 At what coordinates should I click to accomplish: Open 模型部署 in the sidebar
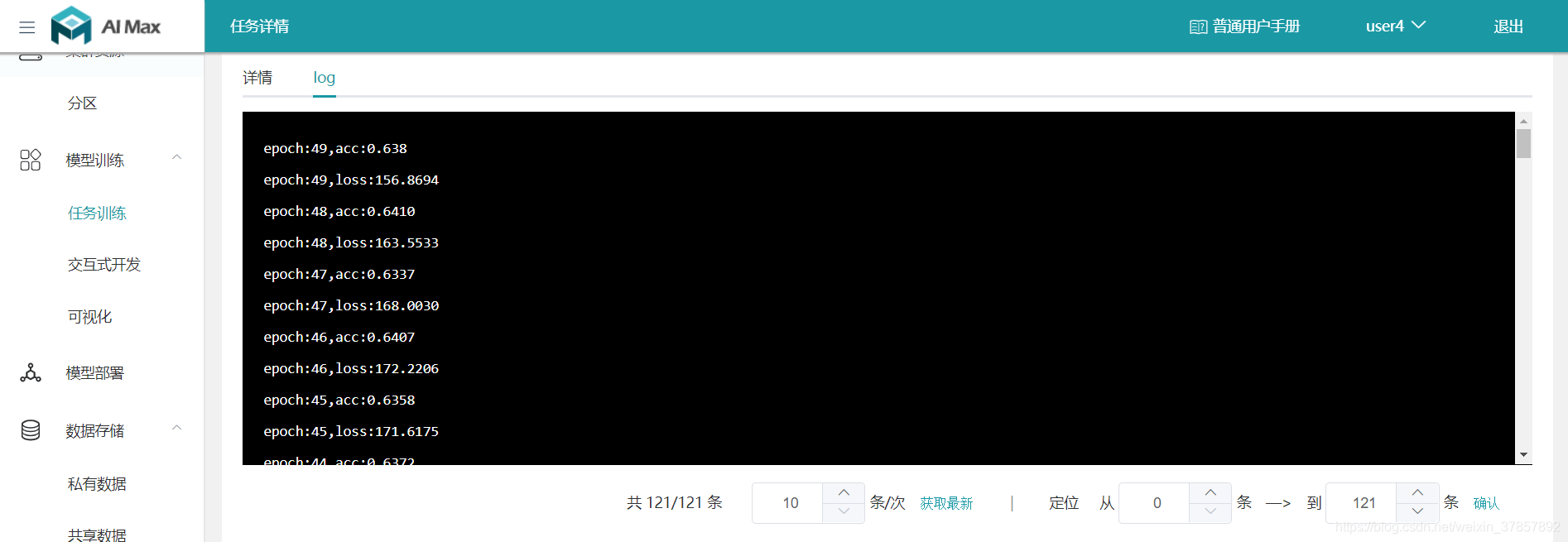click(x=95, y=373)
